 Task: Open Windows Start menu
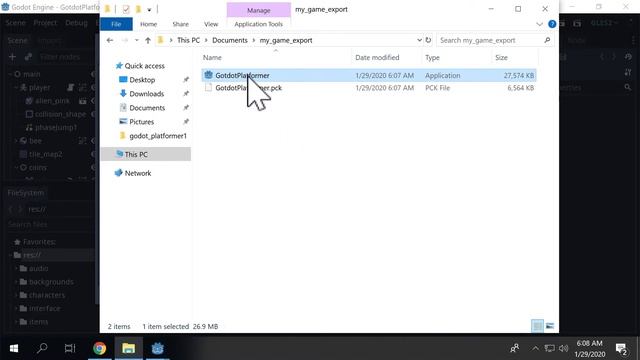13,348
